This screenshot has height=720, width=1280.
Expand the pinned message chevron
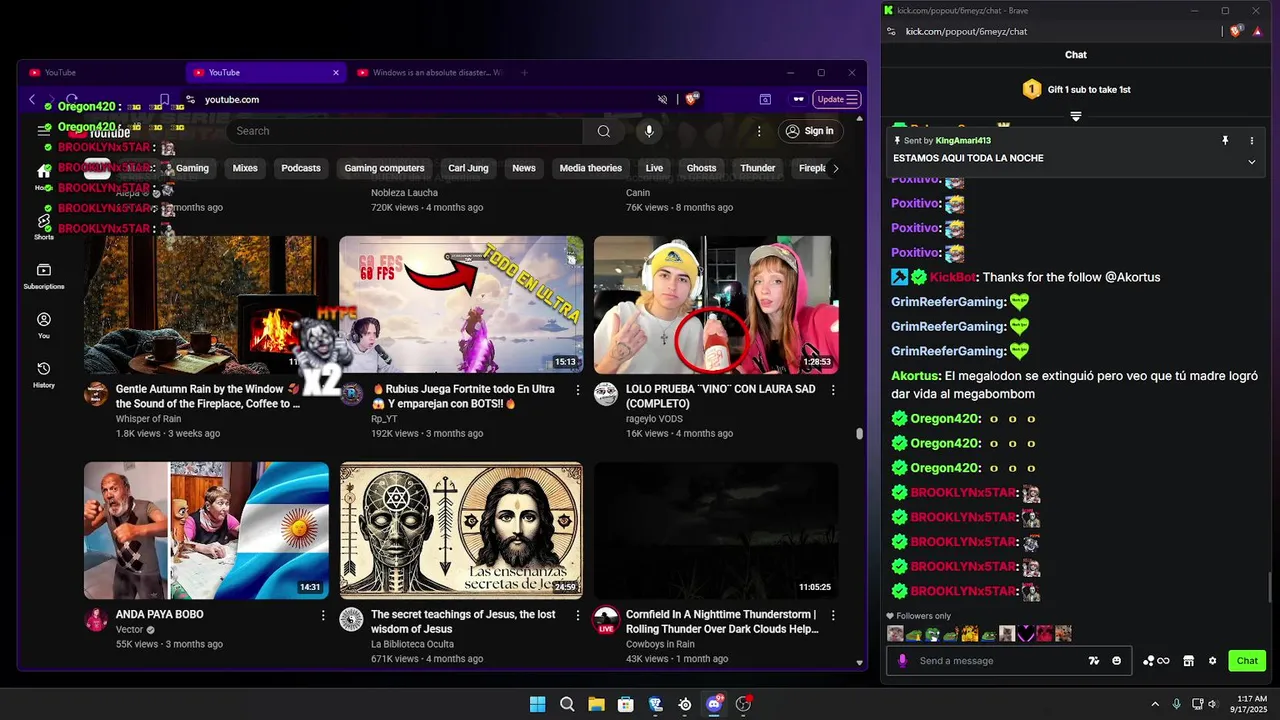[1251, 162]
